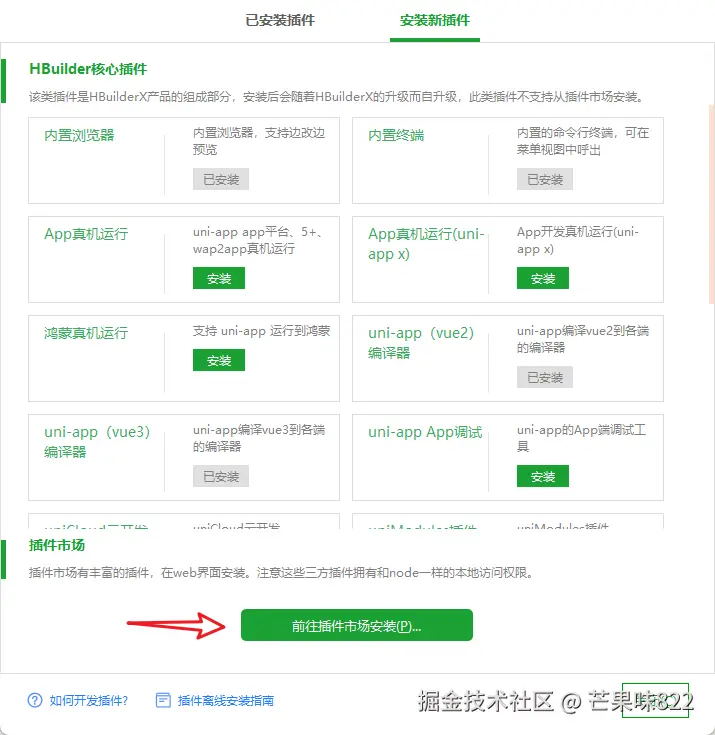The height and width of the screenshot is (735, 715).
Task: Install the App真机运行 plugin
Action: click(218, 278)
